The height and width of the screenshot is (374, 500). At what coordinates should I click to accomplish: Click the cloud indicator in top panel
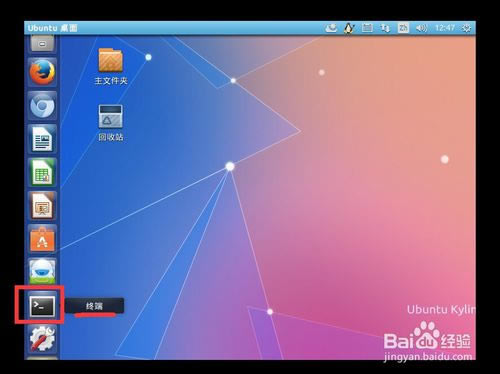(331, 28)
